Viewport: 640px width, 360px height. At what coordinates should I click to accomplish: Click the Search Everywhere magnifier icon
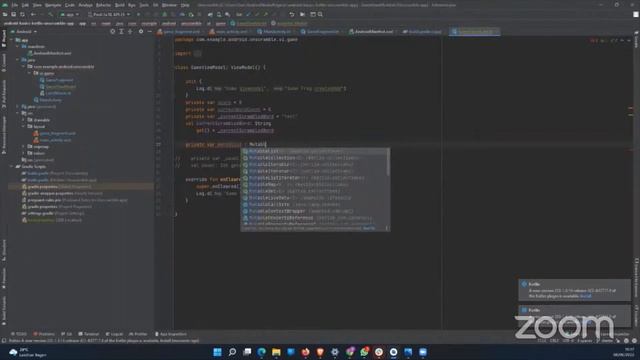[x=320, y=14]
